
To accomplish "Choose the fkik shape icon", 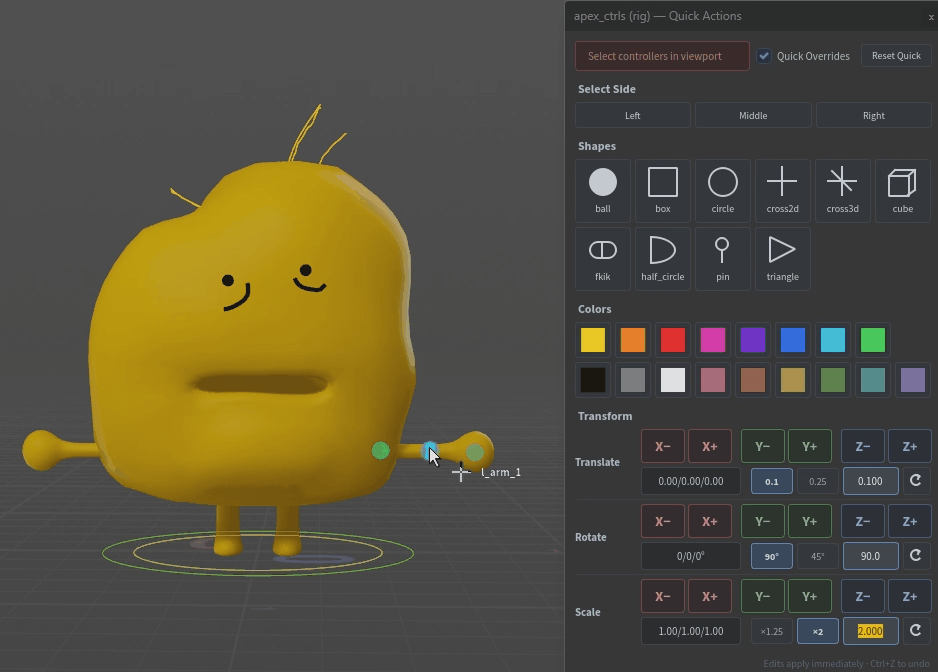I will 602,259.
